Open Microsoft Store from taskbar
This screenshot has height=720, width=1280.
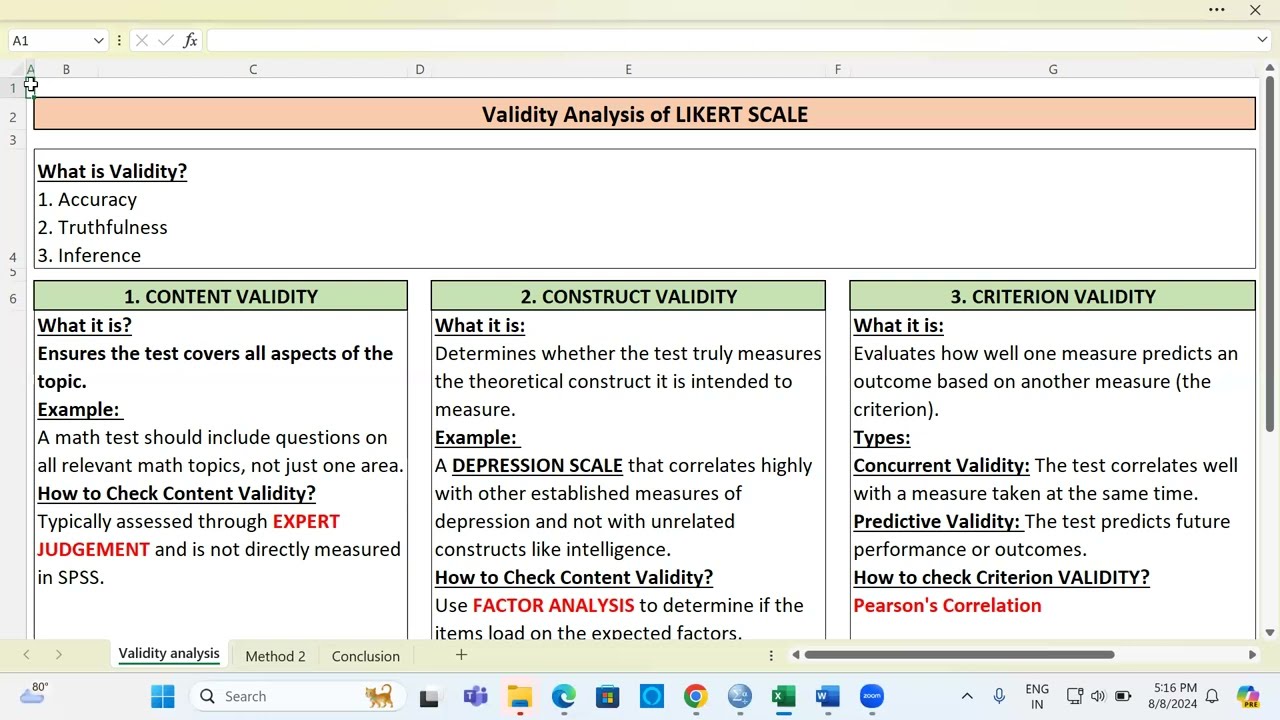[x=607, y=696]
